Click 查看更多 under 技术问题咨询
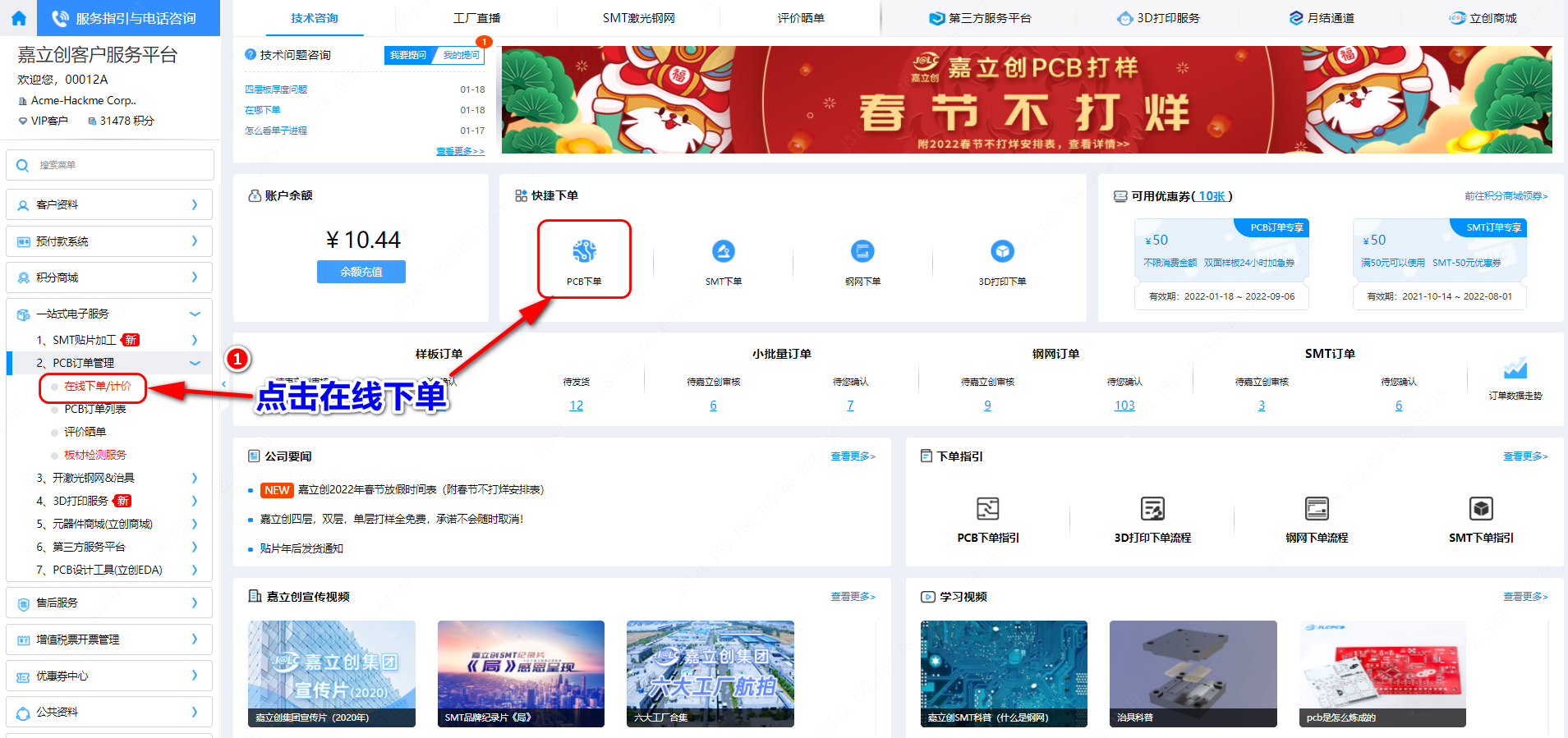Viewport: 1568px width, 738px height. point(460,151)
